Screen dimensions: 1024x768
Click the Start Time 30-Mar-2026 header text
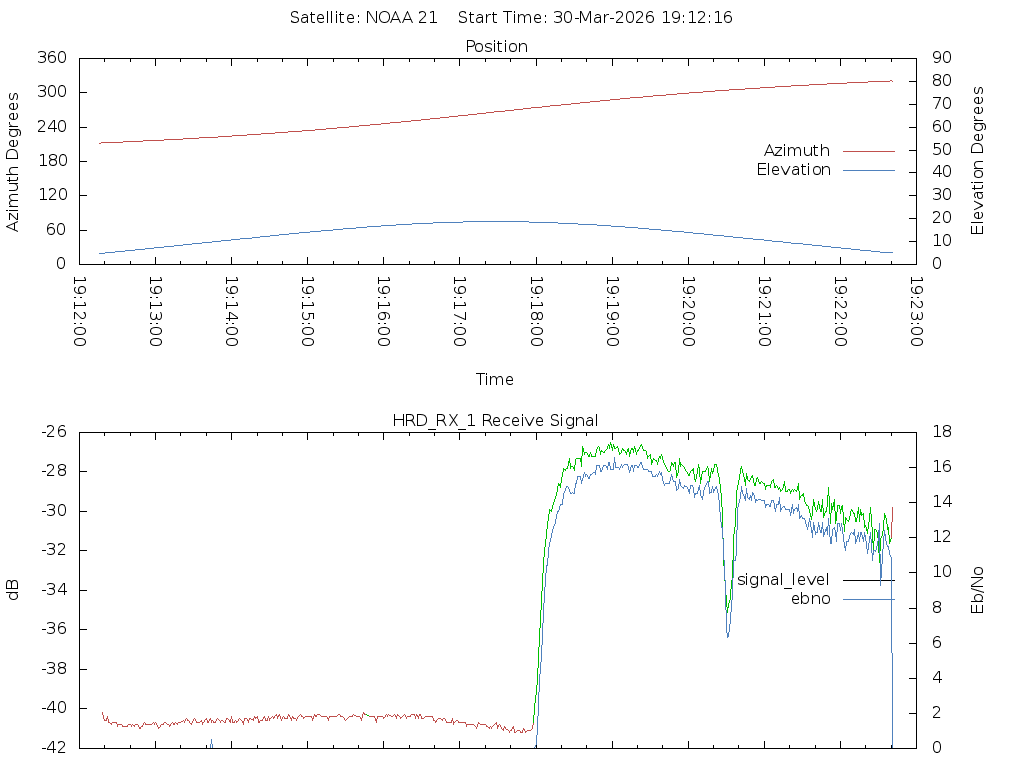pyautogui.click(x=595, y=18)
